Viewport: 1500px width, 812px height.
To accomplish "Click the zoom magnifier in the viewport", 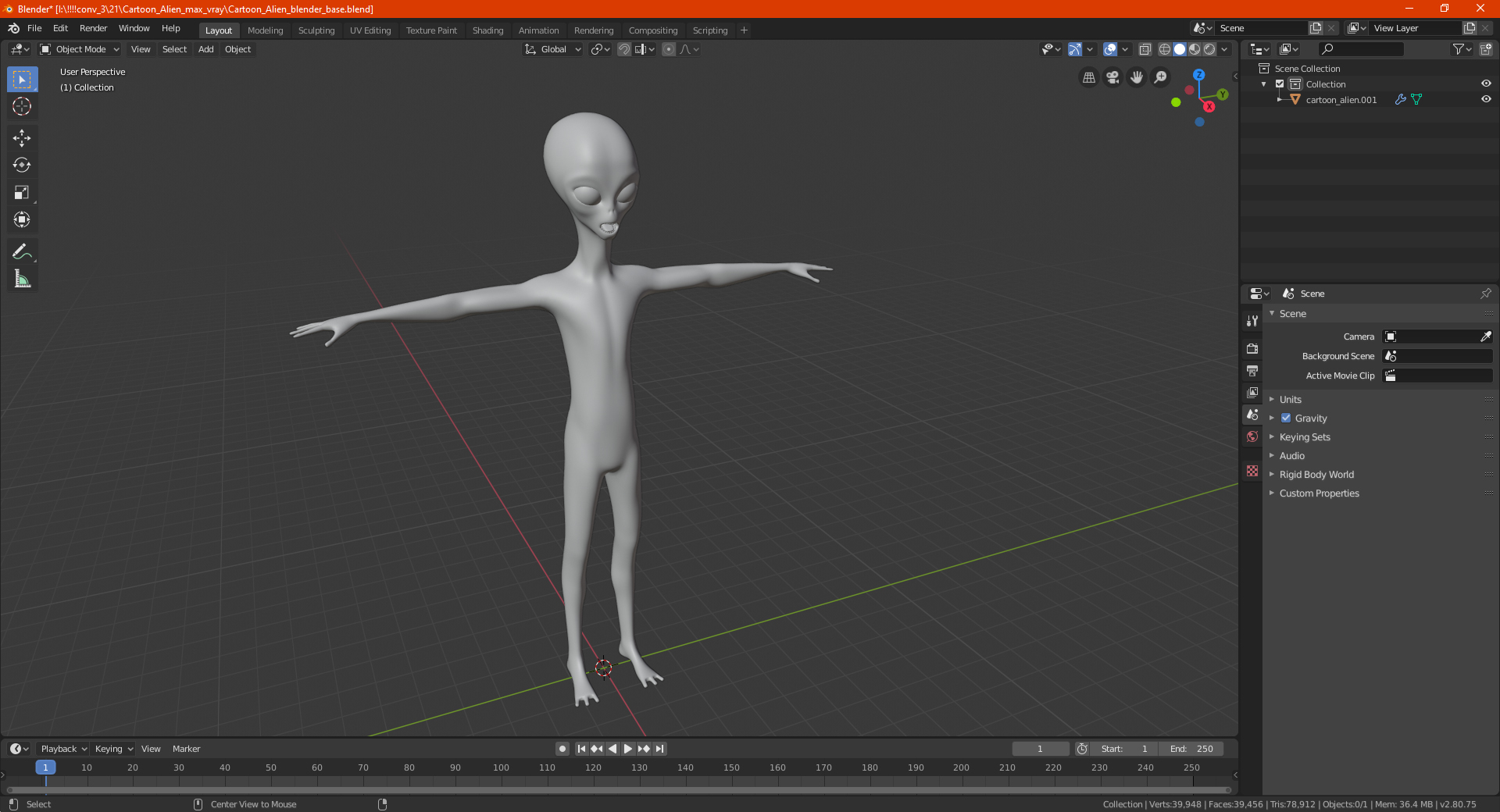I will pos(1161,77).
